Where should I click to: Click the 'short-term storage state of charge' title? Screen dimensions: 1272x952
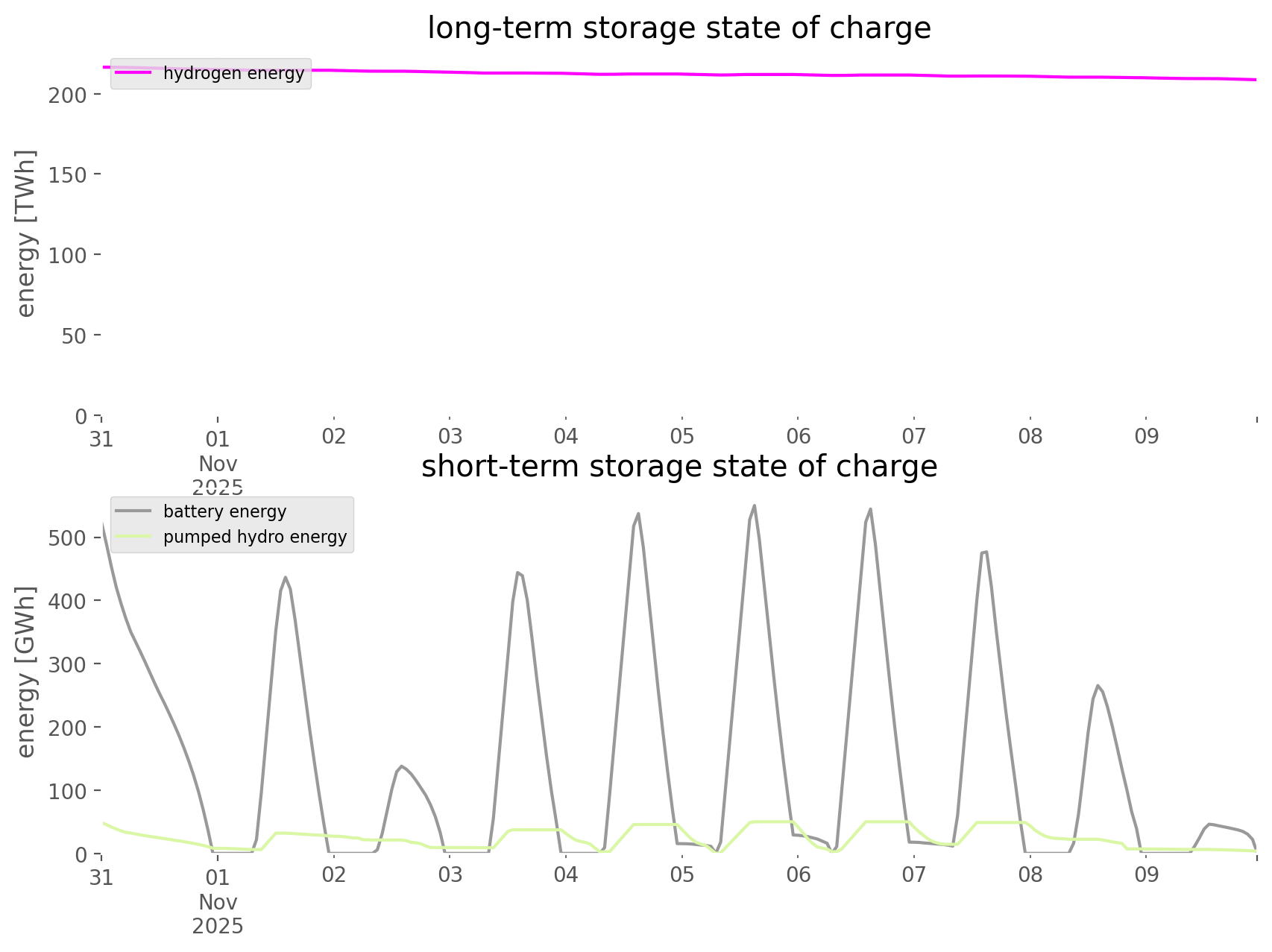(x=678, y=467)
